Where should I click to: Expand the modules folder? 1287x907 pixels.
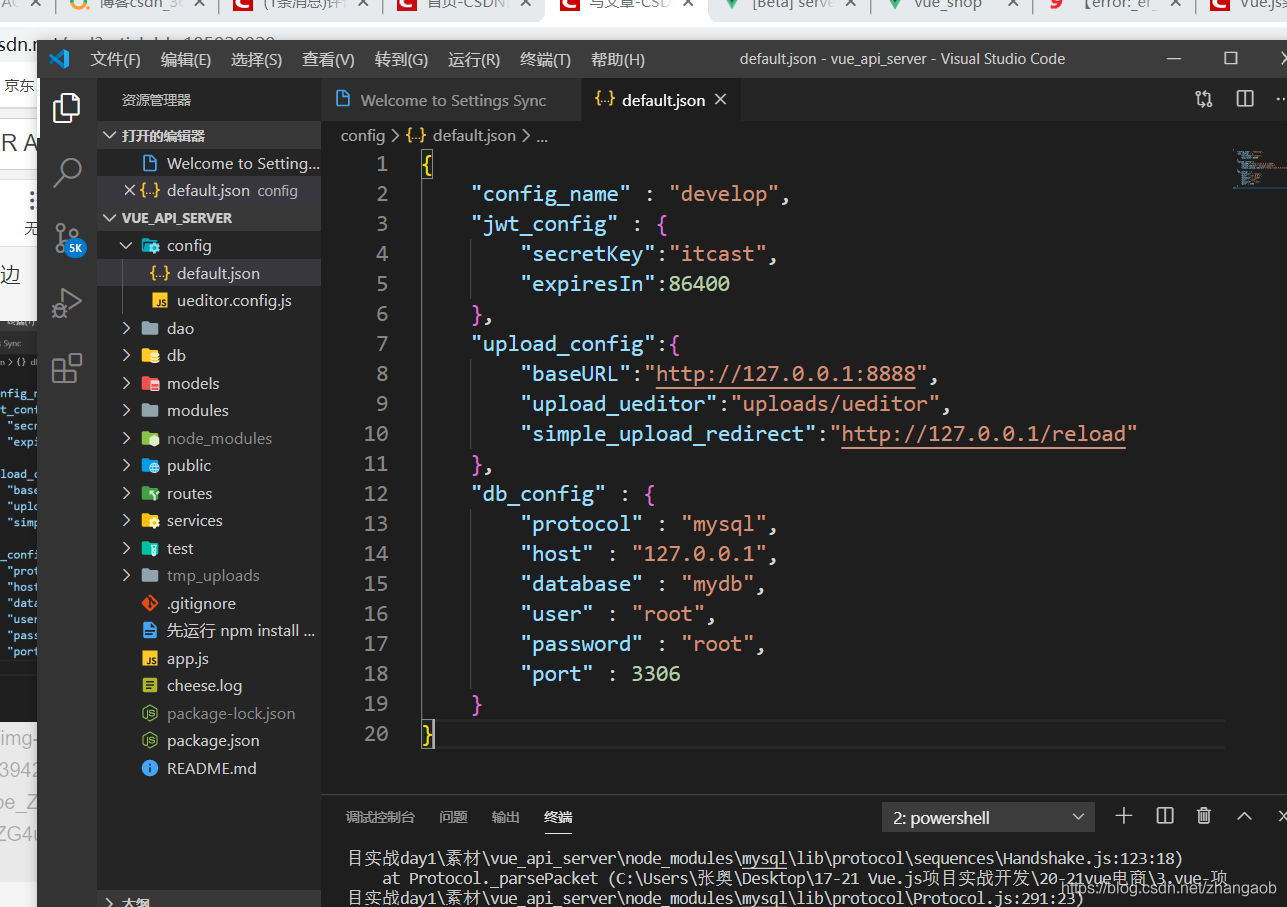point(209,410)
